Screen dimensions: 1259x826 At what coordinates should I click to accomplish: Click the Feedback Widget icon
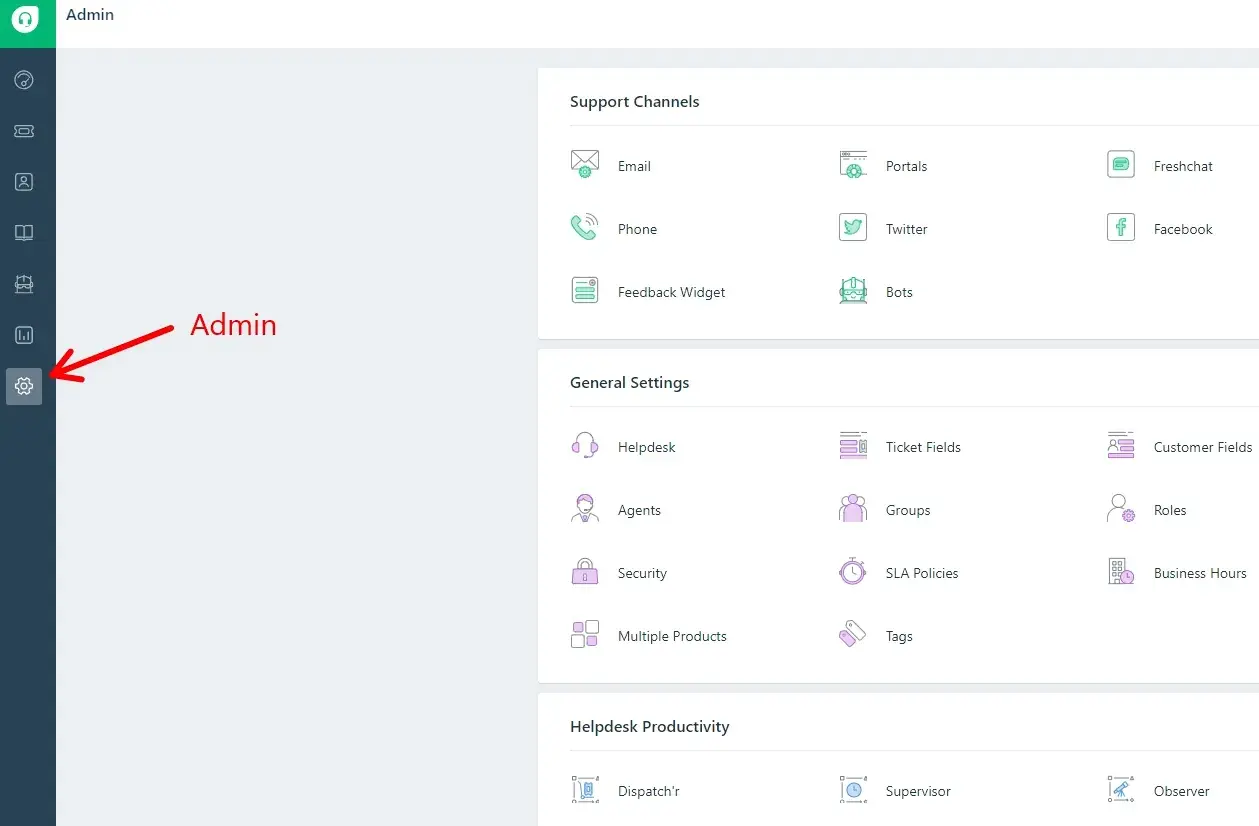point(585,290)
